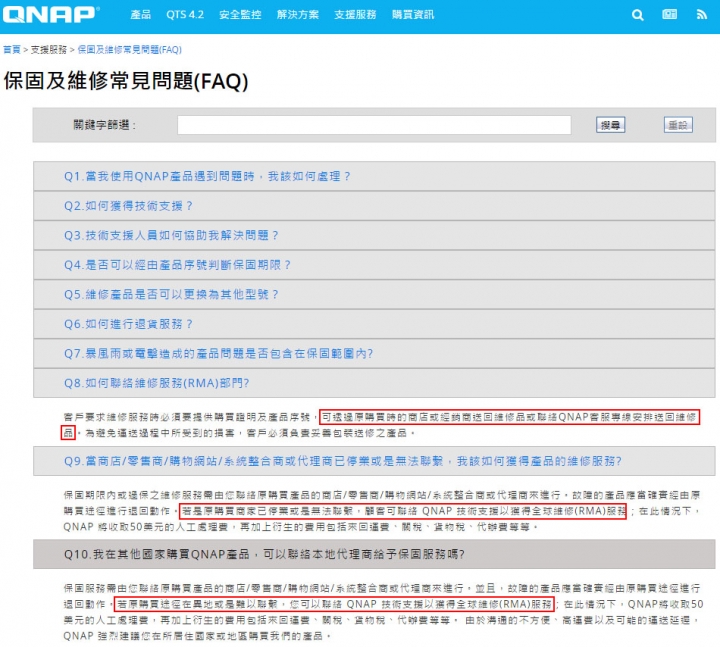
Task: Click the 支援服務 breadcrumb
Action: [49, 50]
